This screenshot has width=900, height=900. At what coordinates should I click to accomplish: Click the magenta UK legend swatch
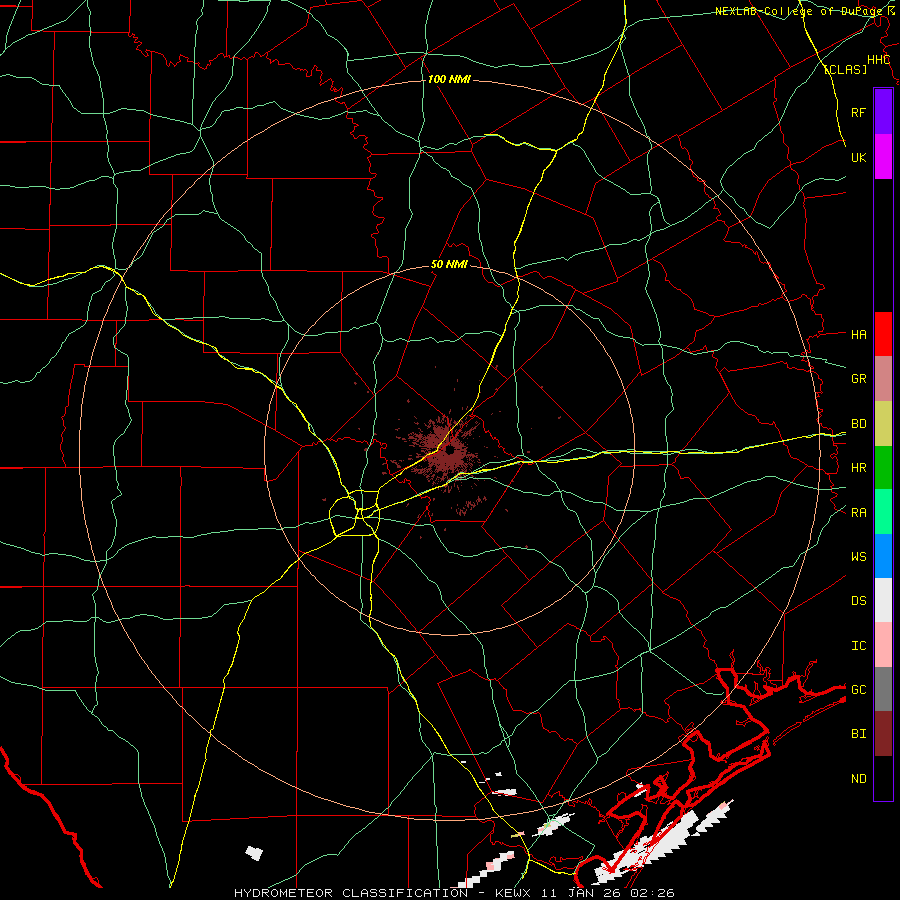click(883, 157)
